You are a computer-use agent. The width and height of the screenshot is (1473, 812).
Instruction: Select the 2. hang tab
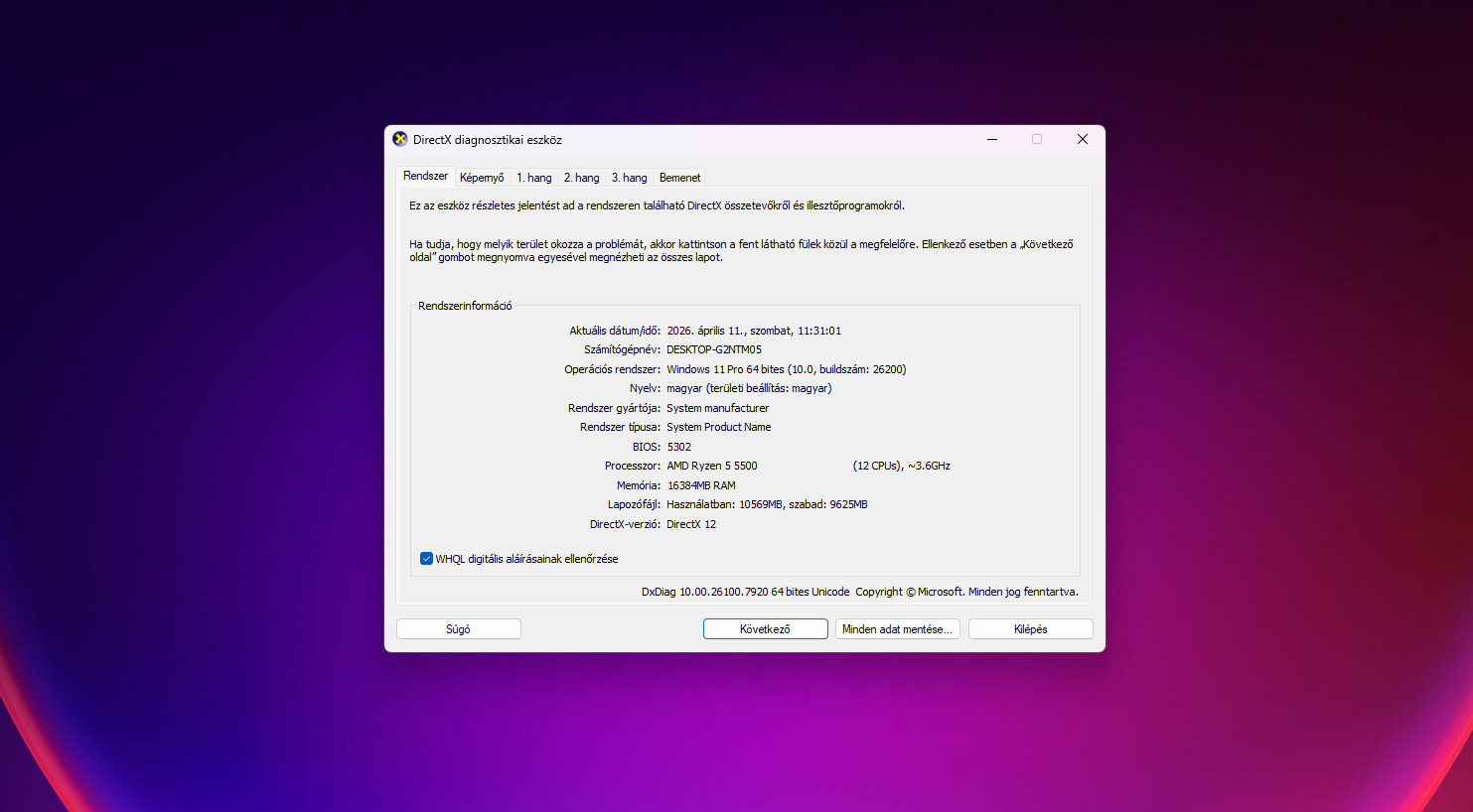coord(582,178)
